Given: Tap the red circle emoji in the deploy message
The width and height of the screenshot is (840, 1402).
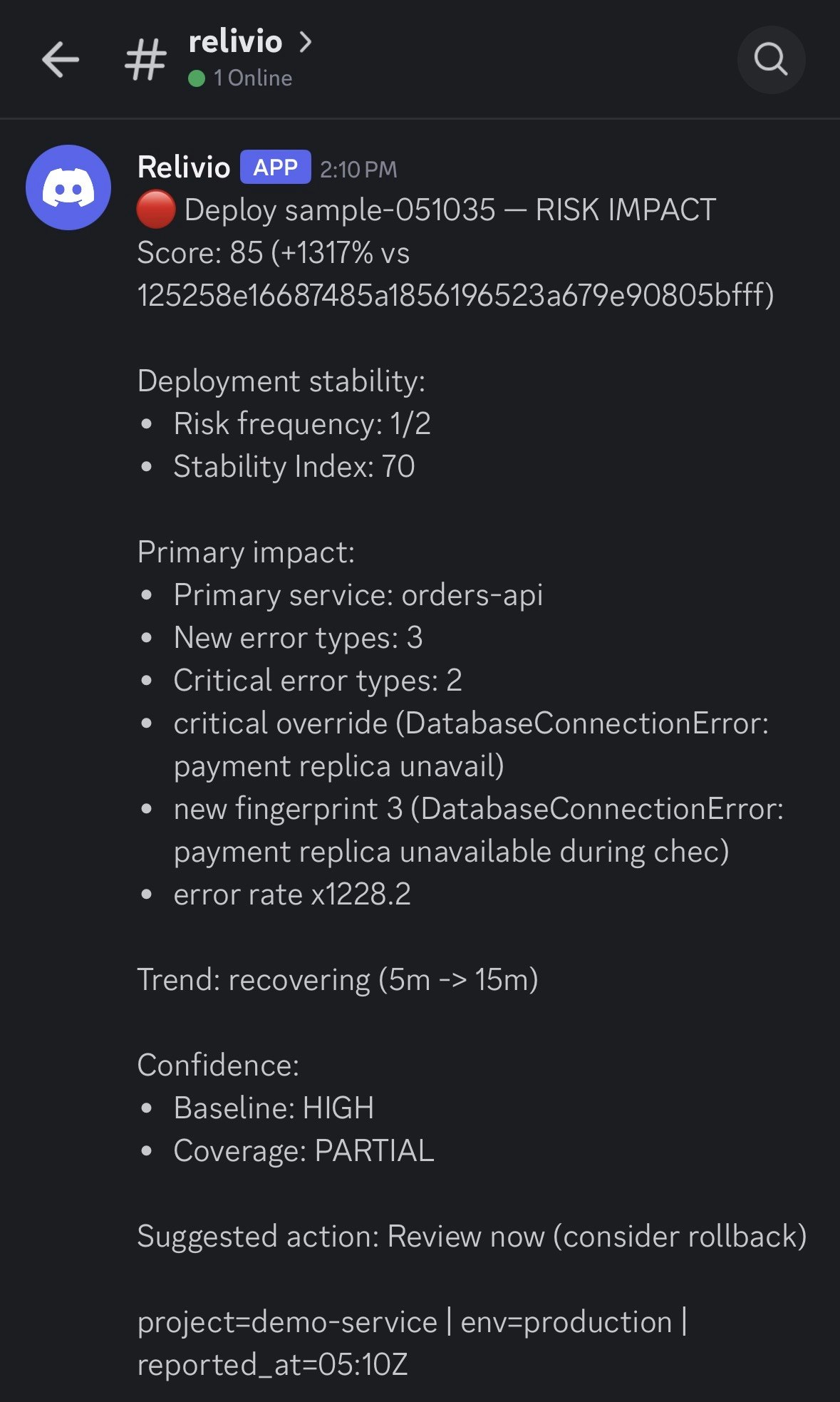Looking at the screenshot, I should [155, 209].
